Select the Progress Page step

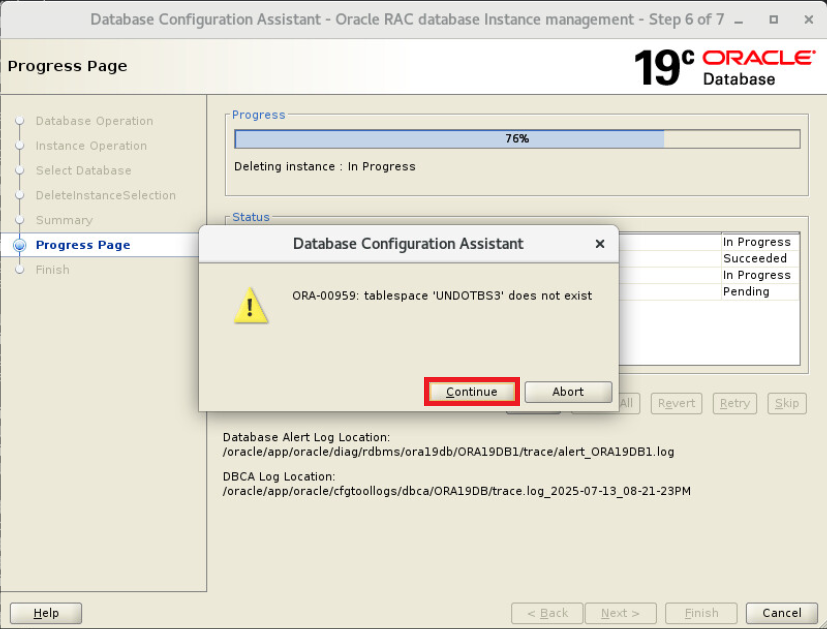pyautogui.click(x=83, y=245)
